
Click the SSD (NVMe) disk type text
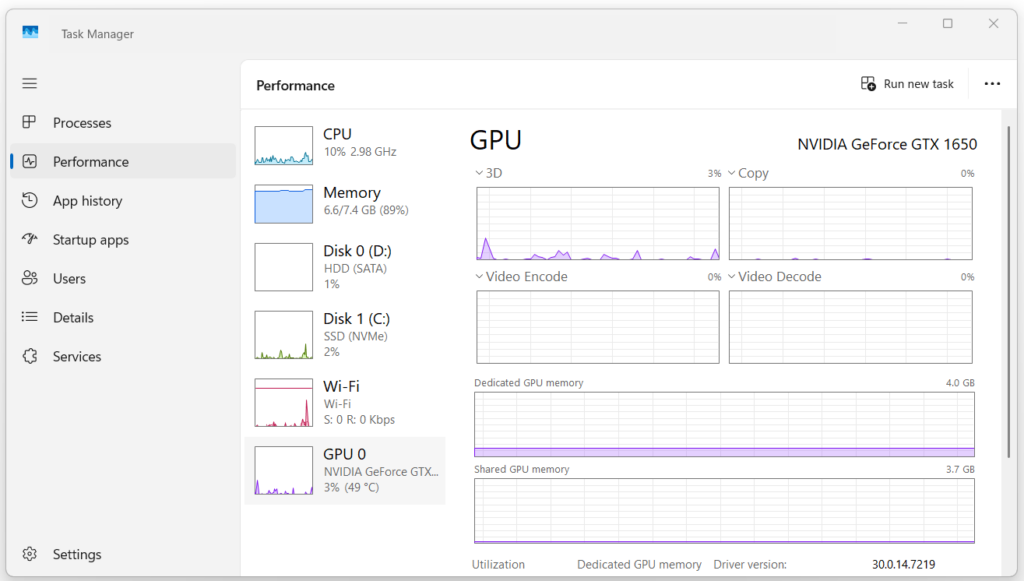[355, 336]
